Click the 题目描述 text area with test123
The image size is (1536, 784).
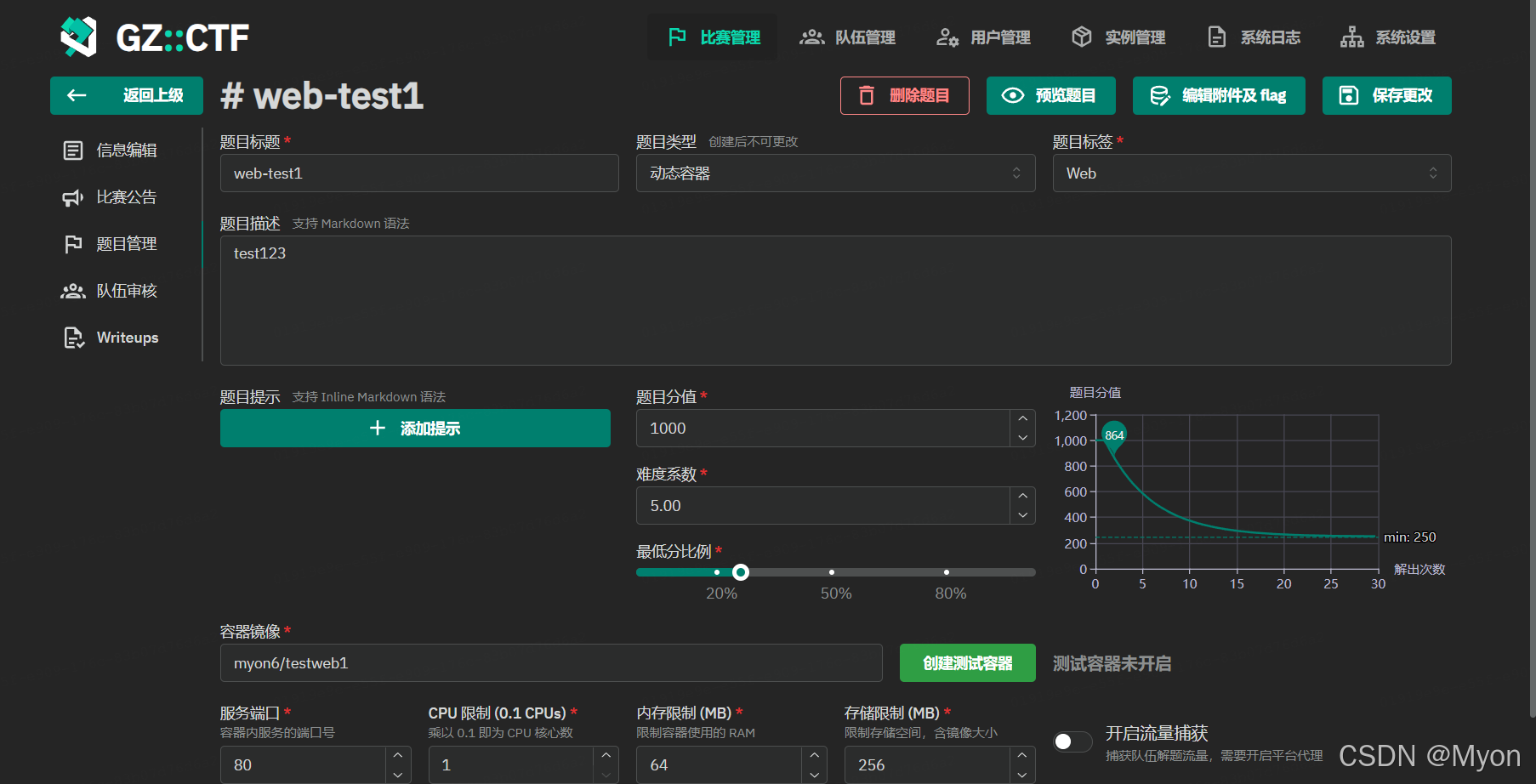point(835,300)
